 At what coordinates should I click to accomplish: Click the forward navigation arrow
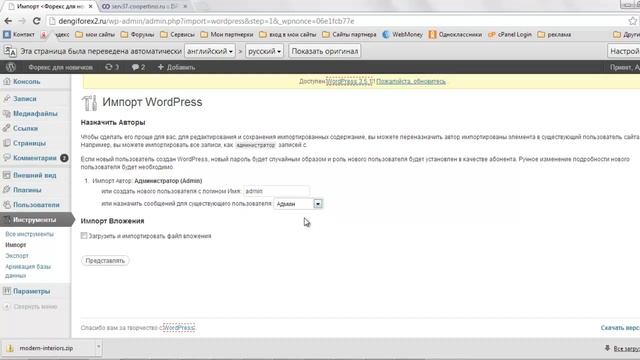22,21
